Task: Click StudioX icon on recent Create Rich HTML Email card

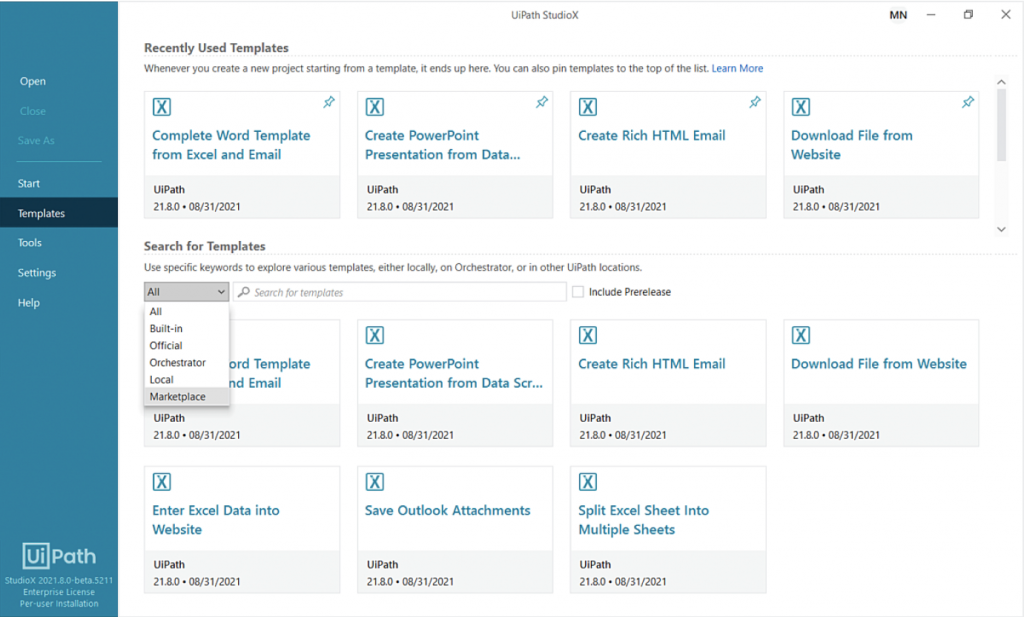Action: coord(588,107)
